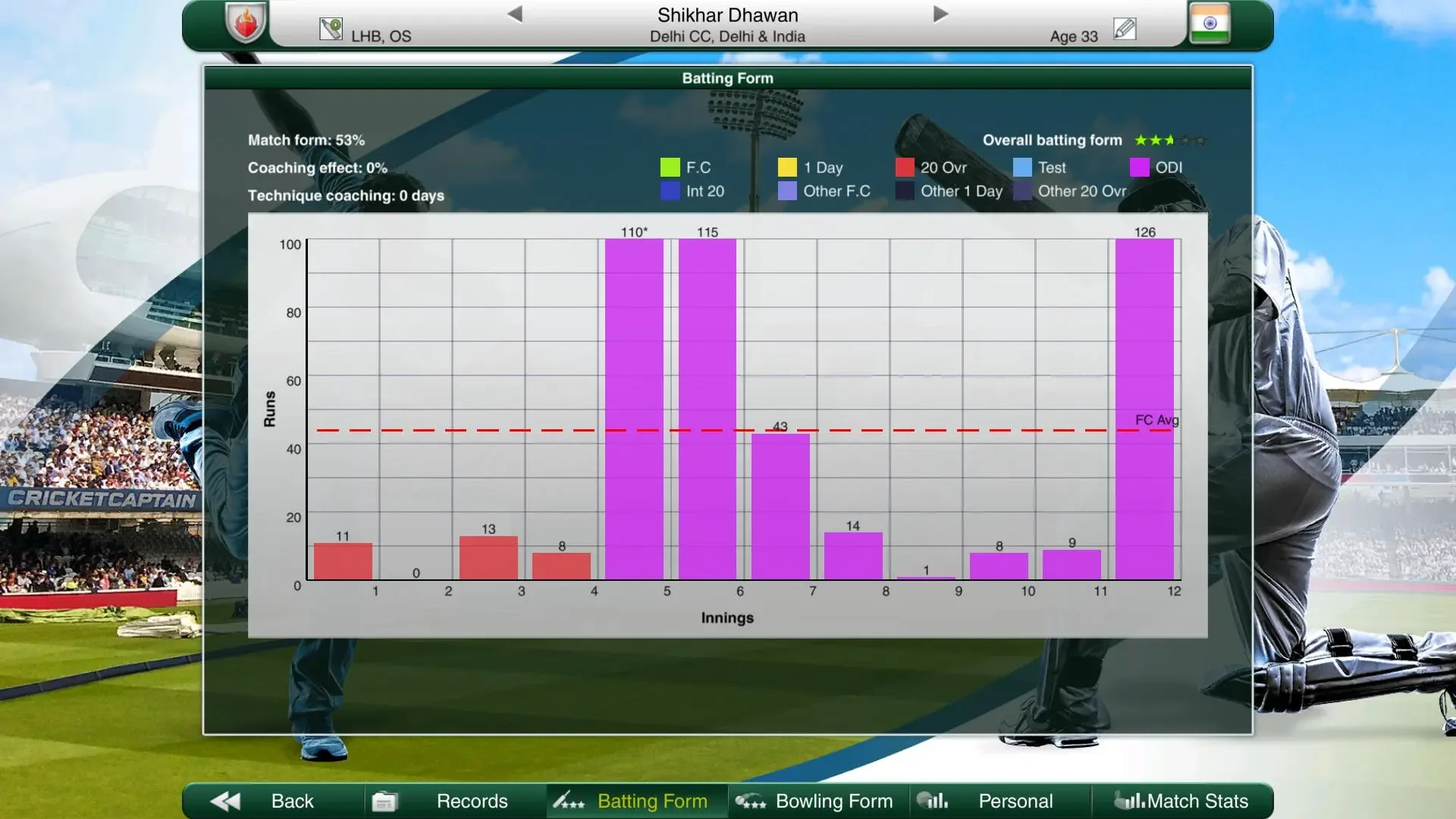Click the India flag icon
This screenshot has height=819, width=1456.
[x=1210, y=23]
